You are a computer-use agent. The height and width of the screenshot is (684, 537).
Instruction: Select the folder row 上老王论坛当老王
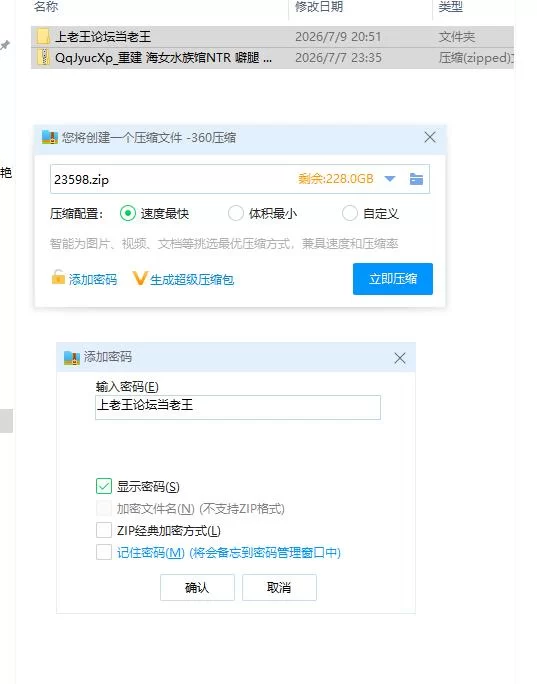[x=272, y=37]
